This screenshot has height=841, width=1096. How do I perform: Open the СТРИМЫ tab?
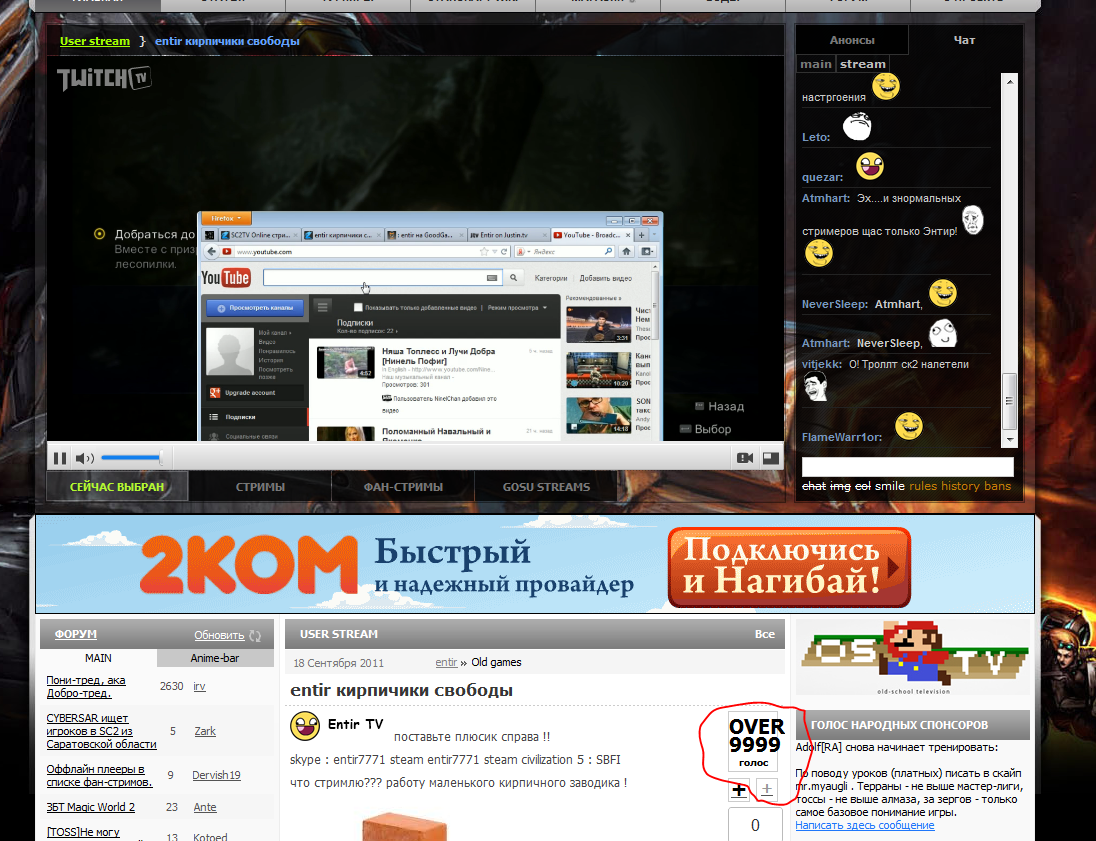[260, 487]
